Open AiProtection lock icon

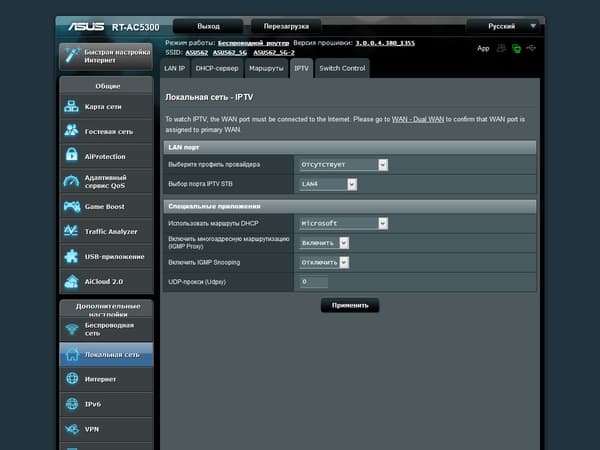point(72,156)
